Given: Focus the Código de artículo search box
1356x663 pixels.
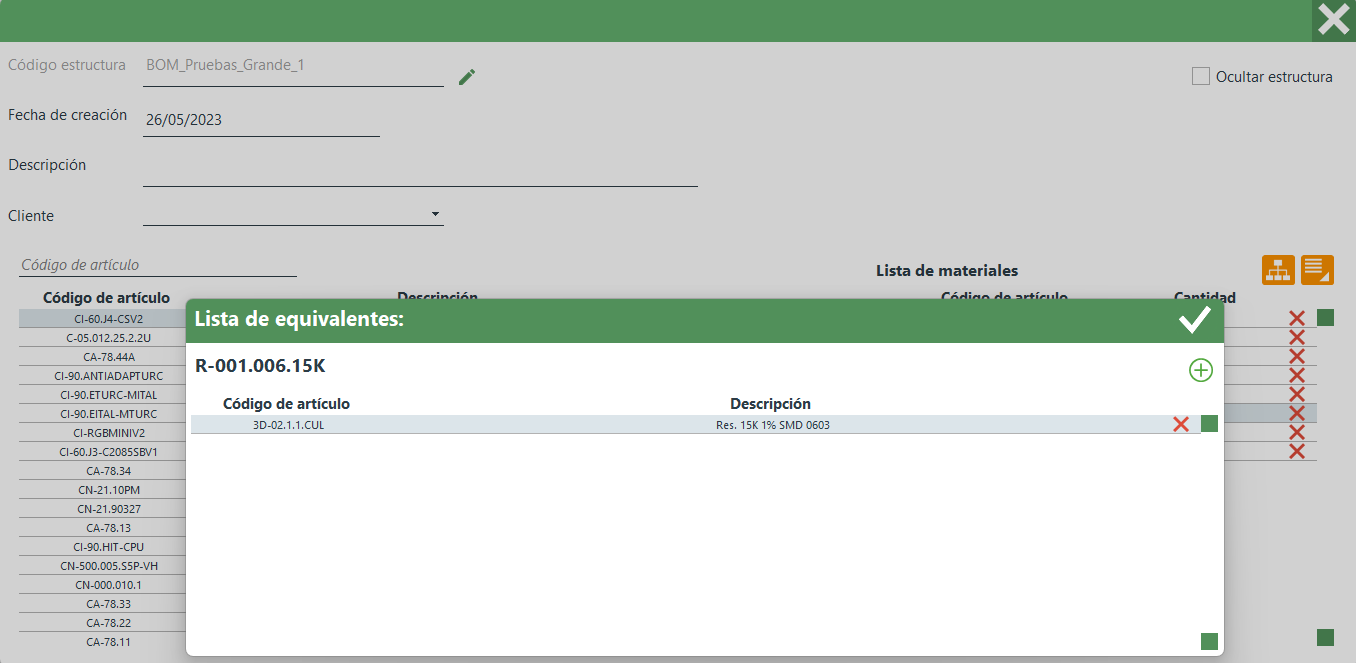Looking at the screenshot, I should (158, 265).
